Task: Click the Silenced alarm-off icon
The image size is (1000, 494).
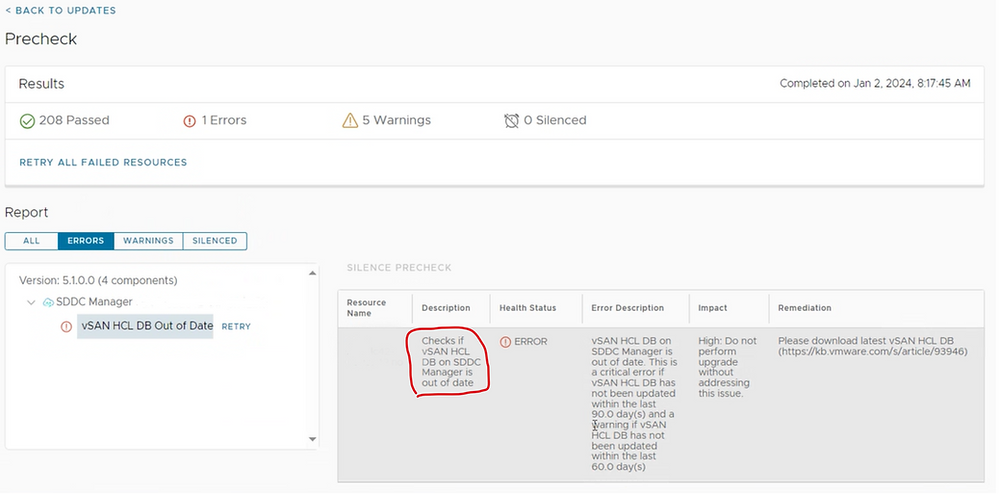Action: [511, 120]
